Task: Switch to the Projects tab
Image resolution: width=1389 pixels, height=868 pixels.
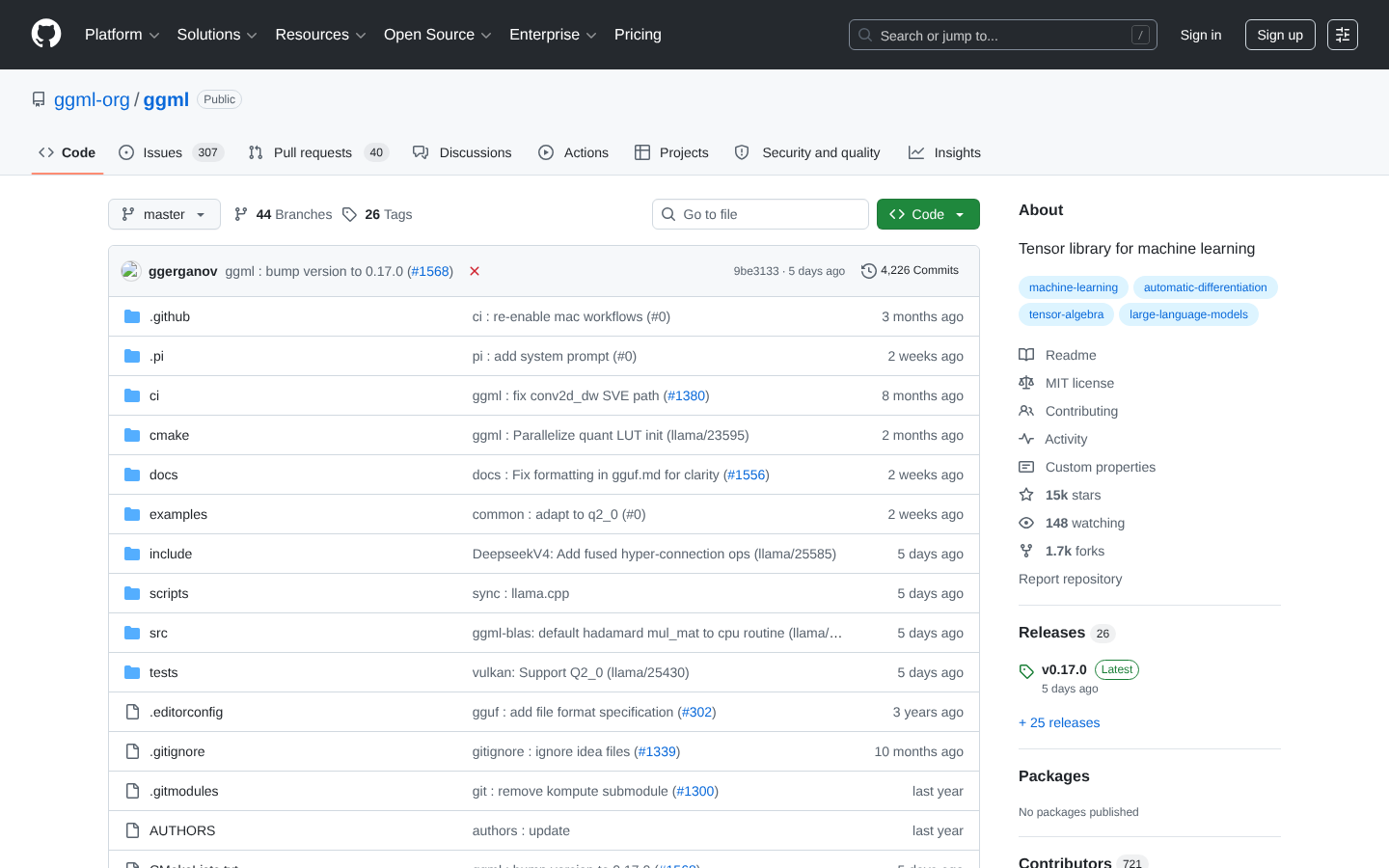Action: [671, 152]
